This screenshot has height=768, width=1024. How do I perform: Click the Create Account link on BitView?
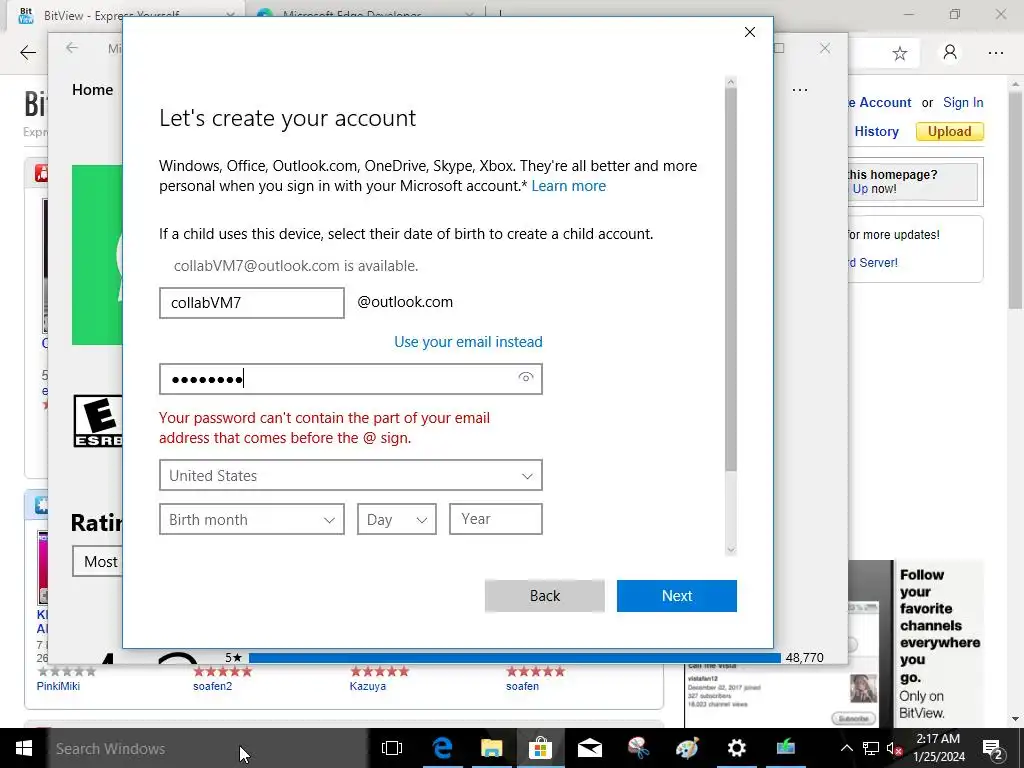coord(879,103)
